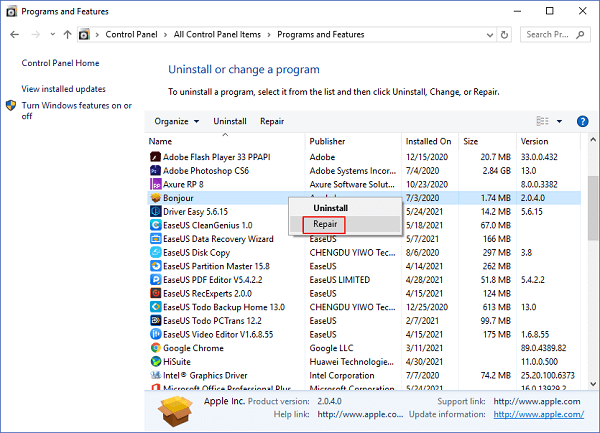Choose Repair from the context menu
This screenshot has width=600, height=433.
click(324, 224)
